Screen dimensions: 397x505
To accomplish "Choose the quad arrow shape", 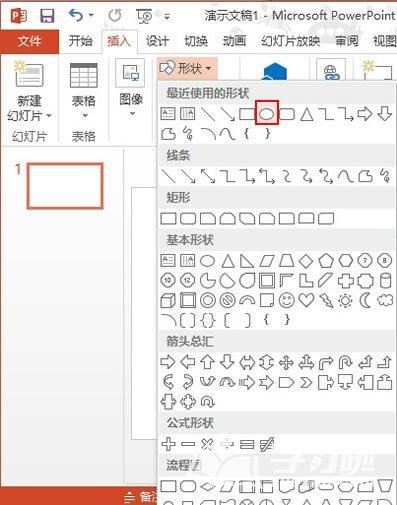I will coord(287,362).
